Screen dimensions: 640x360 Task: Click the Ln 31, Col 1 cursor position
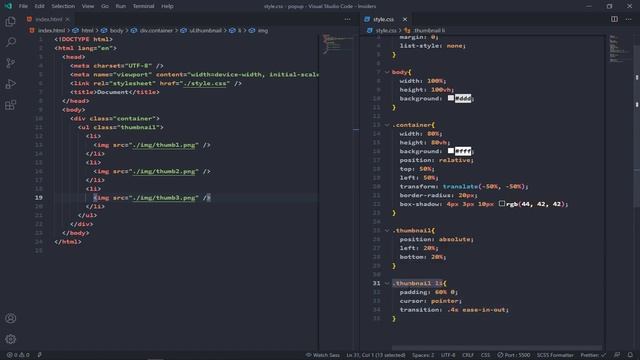pyautogui.click(x=376, y=355)
